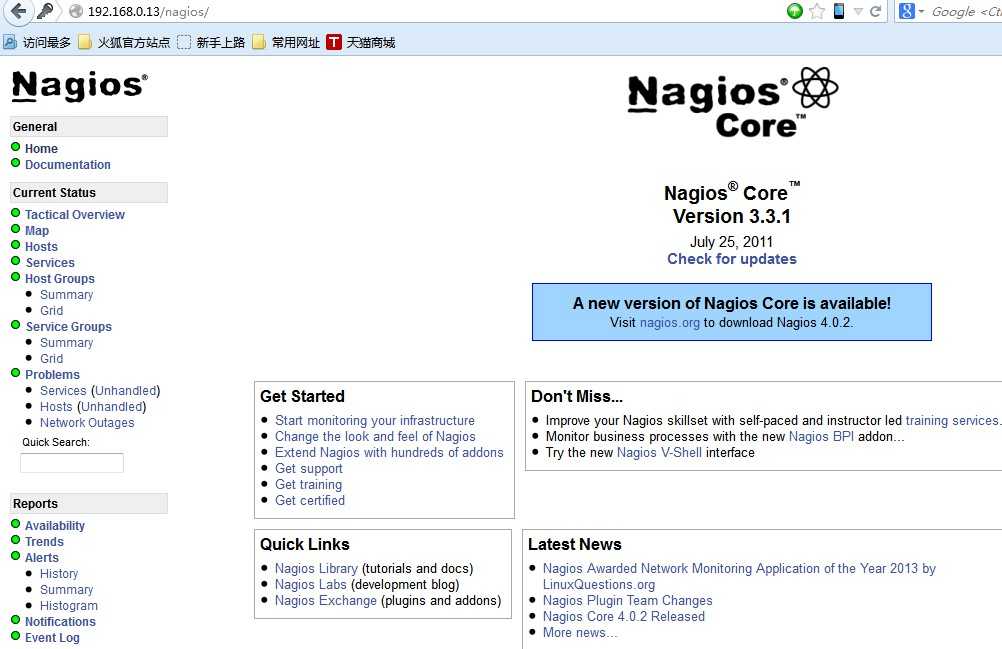Open Documentation from General section
This screenshot has height=649, width=1002.
(68, 164)
